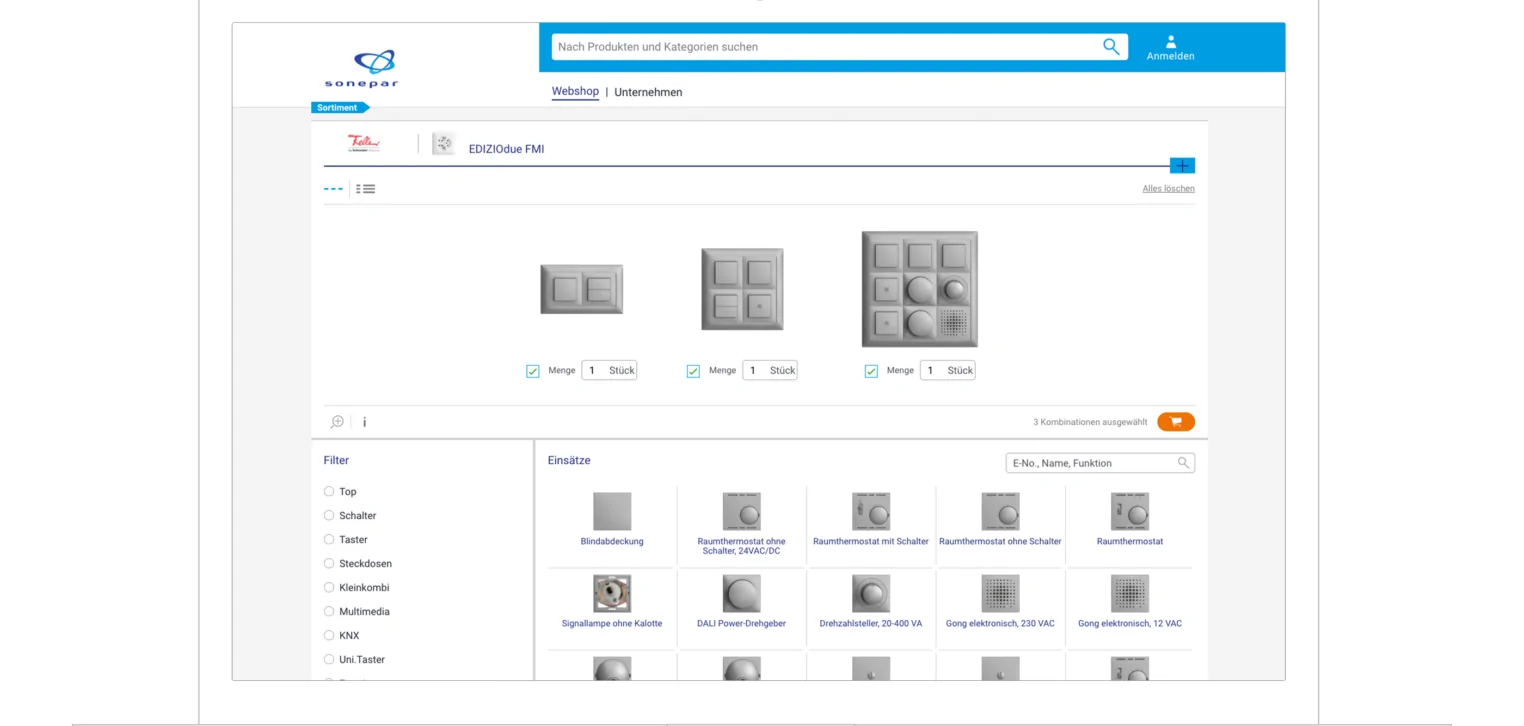
Task: Add selected combinations via orange cart button
Action: [1176, 422]
